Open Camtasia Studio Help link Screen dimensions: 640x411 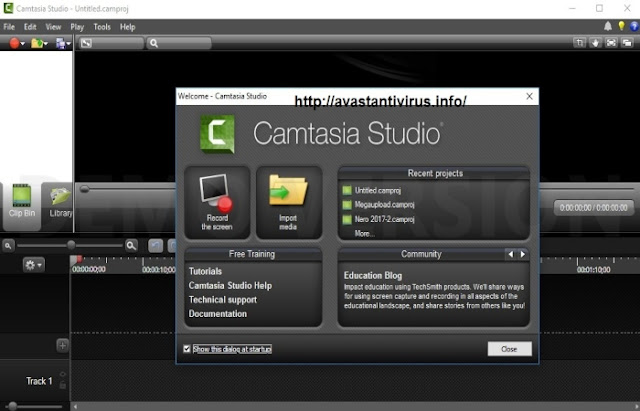(230, 286)
